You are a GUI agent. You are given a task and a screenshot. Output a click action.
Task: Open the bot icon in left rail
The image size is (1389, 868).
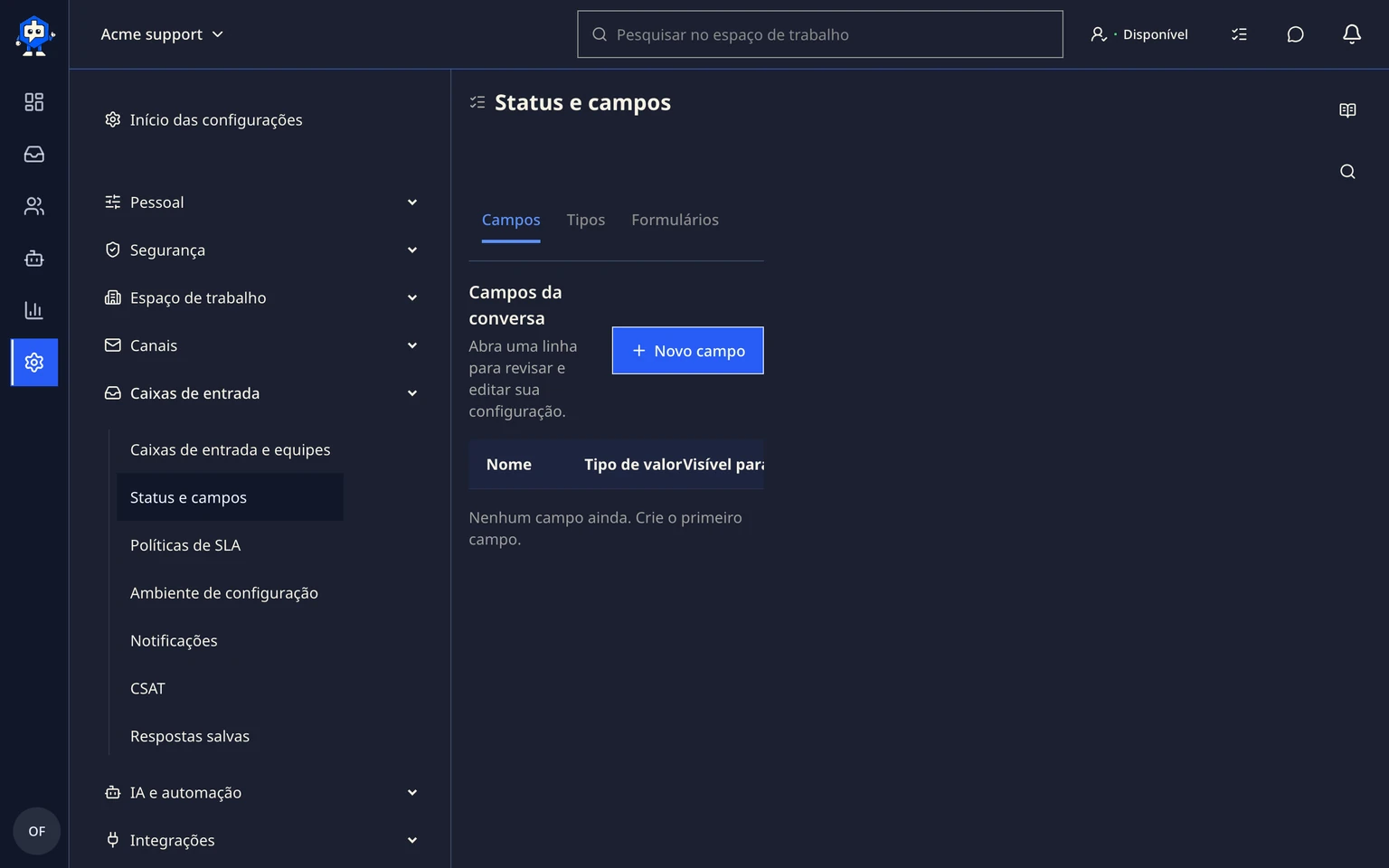[x=34, y=259]
